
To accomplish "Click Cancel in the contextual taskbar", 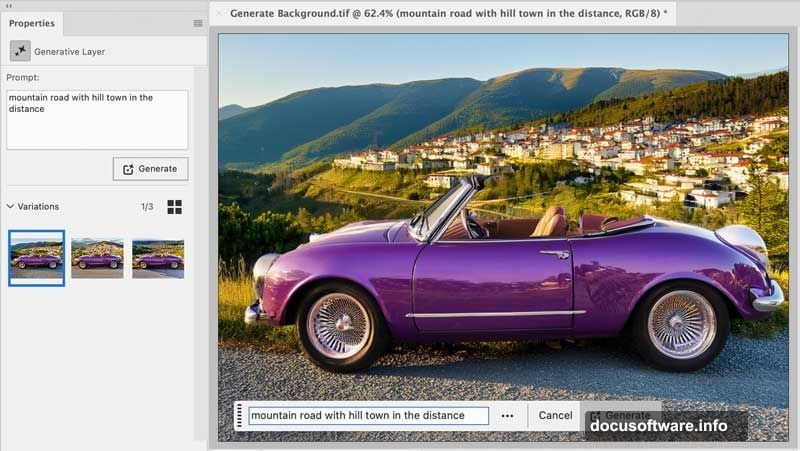I will click(555, 416).
